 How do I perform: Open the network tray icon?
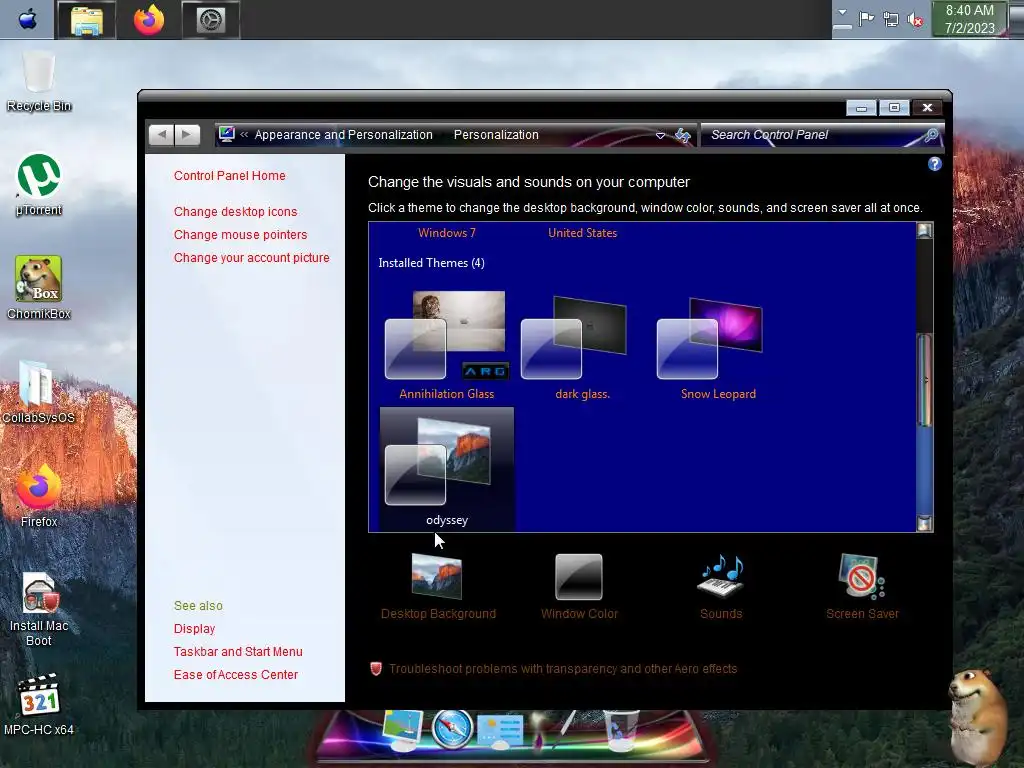[891, 20]
